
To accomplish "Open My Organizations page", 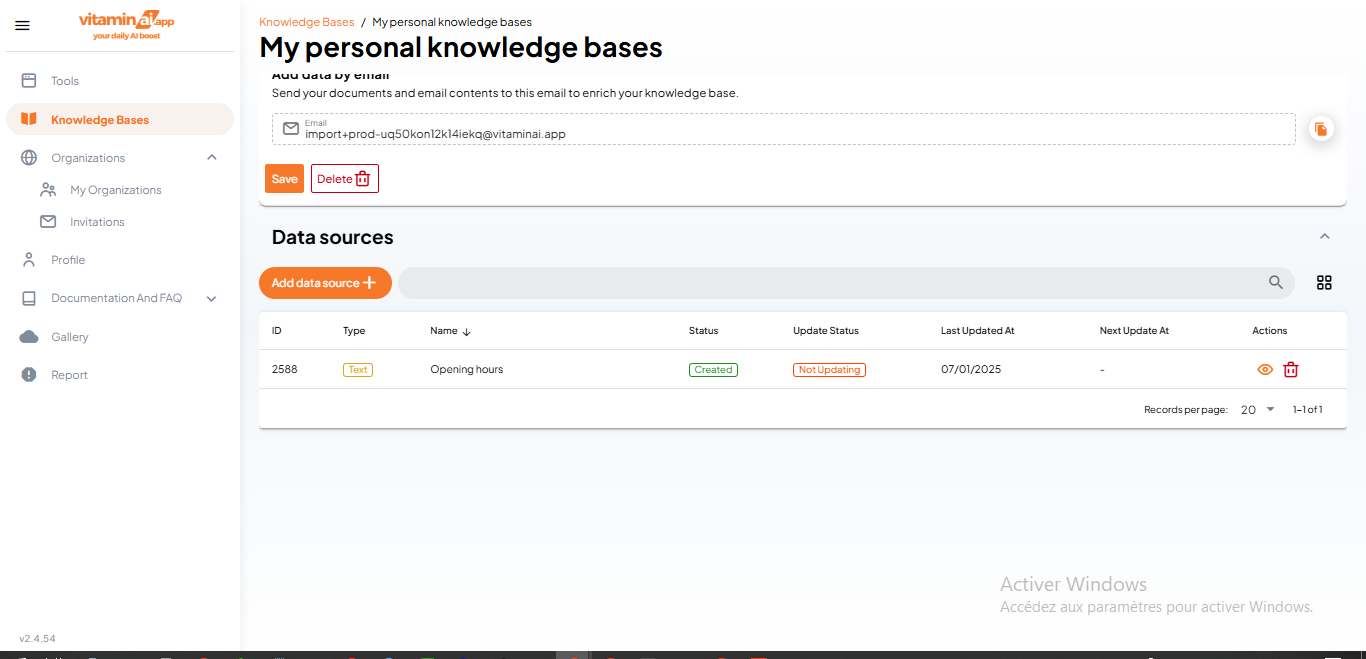I will (x=115, y=190).
